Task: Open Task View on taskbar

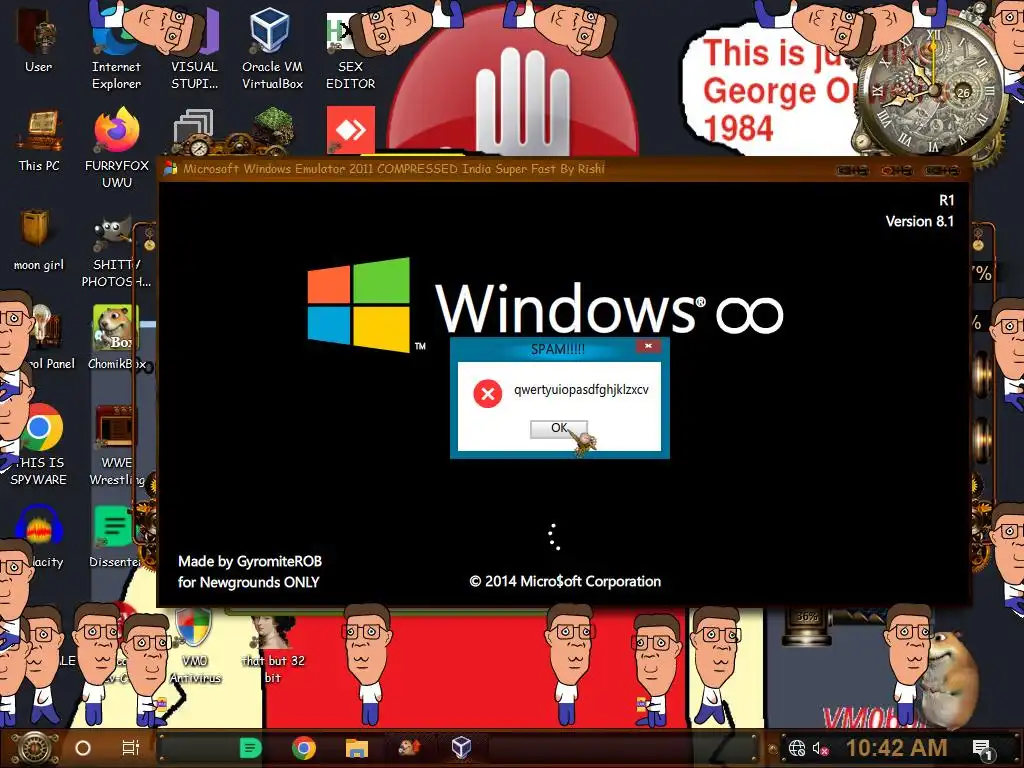Action: [131, 748]
